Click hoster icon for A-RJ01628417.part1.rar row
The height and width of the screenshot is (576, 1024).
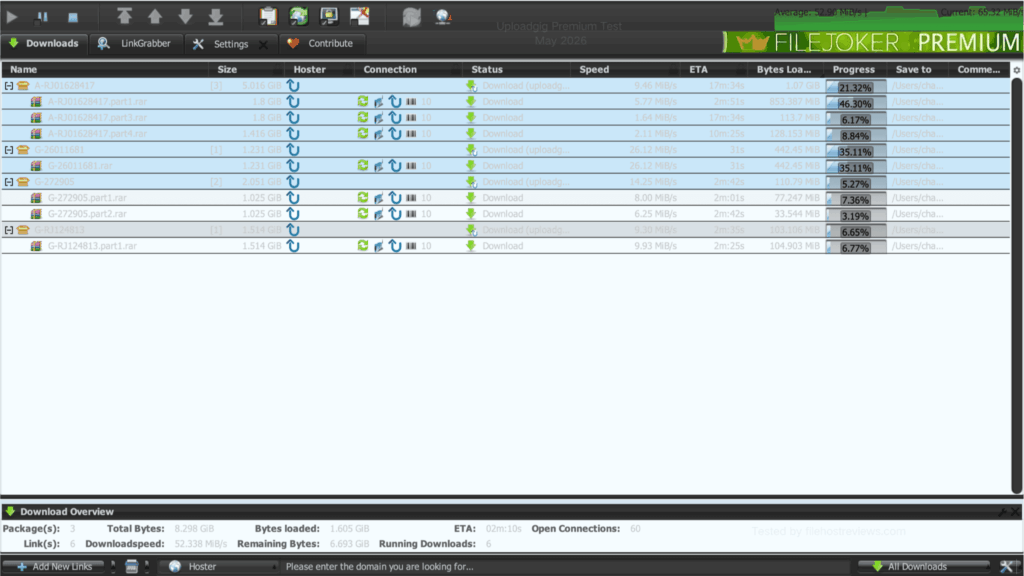[293, 101]
